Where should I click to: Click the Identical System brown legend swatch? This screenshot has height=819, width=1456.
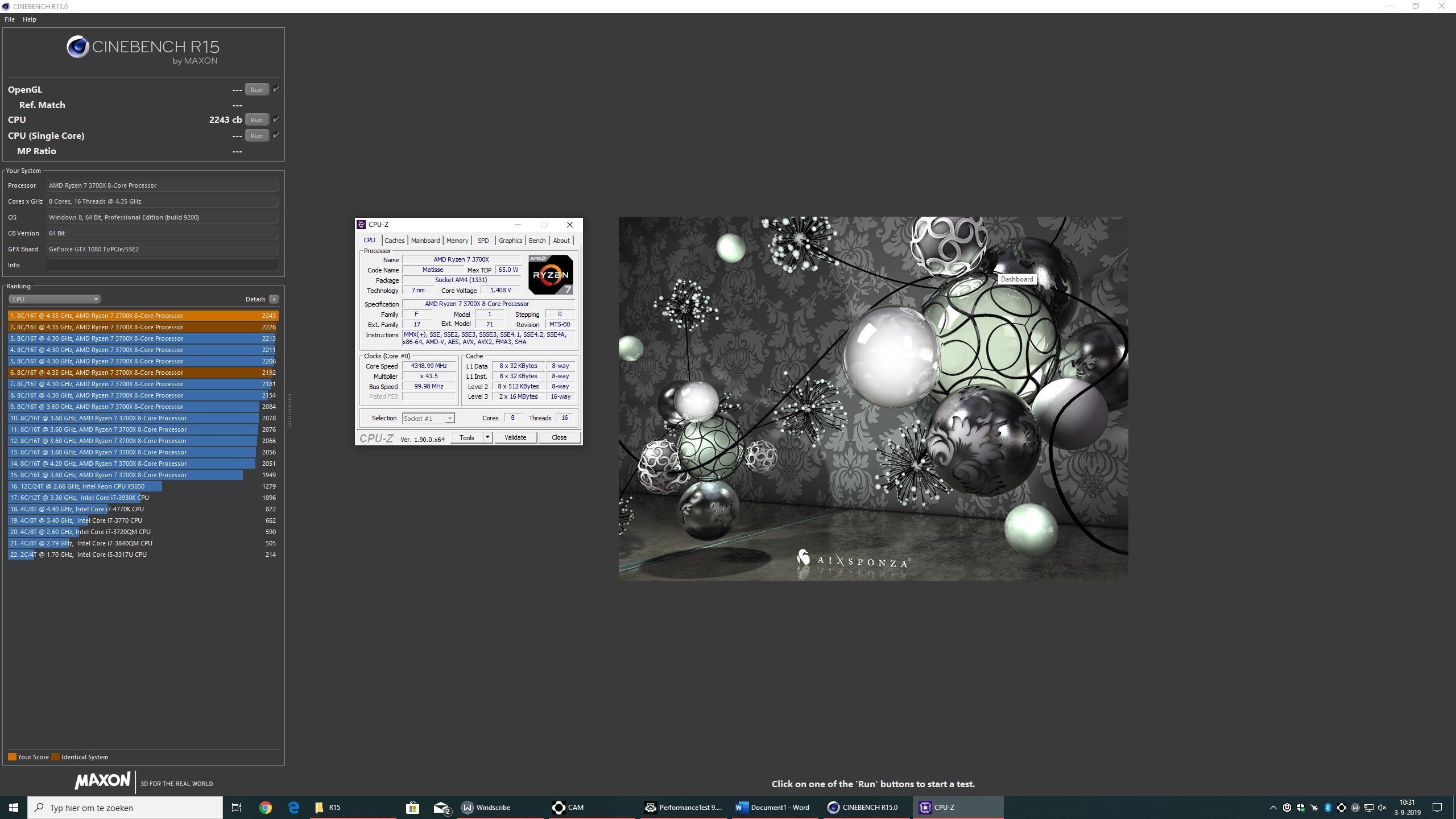55,757
